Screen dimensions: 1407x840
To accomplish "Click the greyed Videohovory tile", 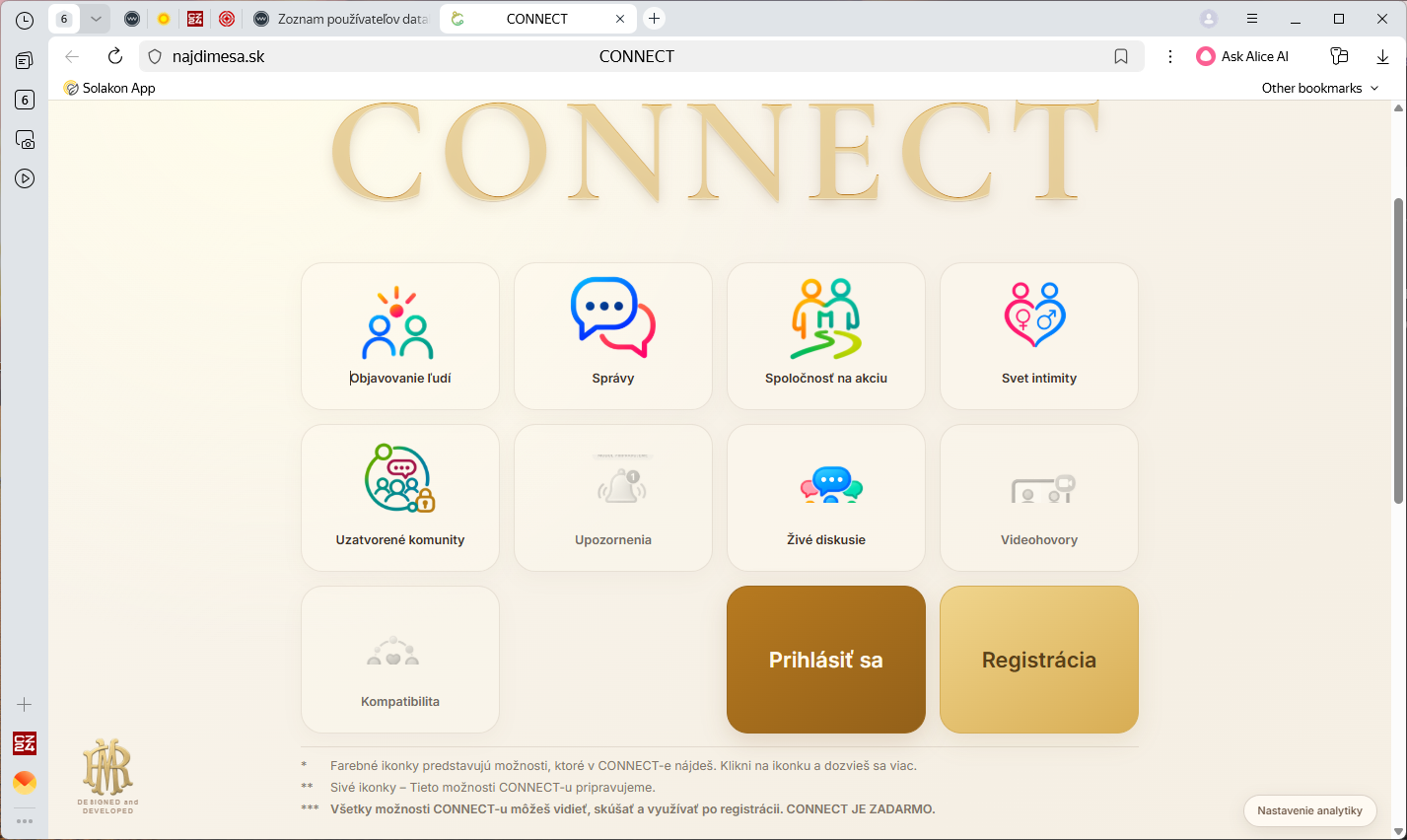I will point(1039,498).
